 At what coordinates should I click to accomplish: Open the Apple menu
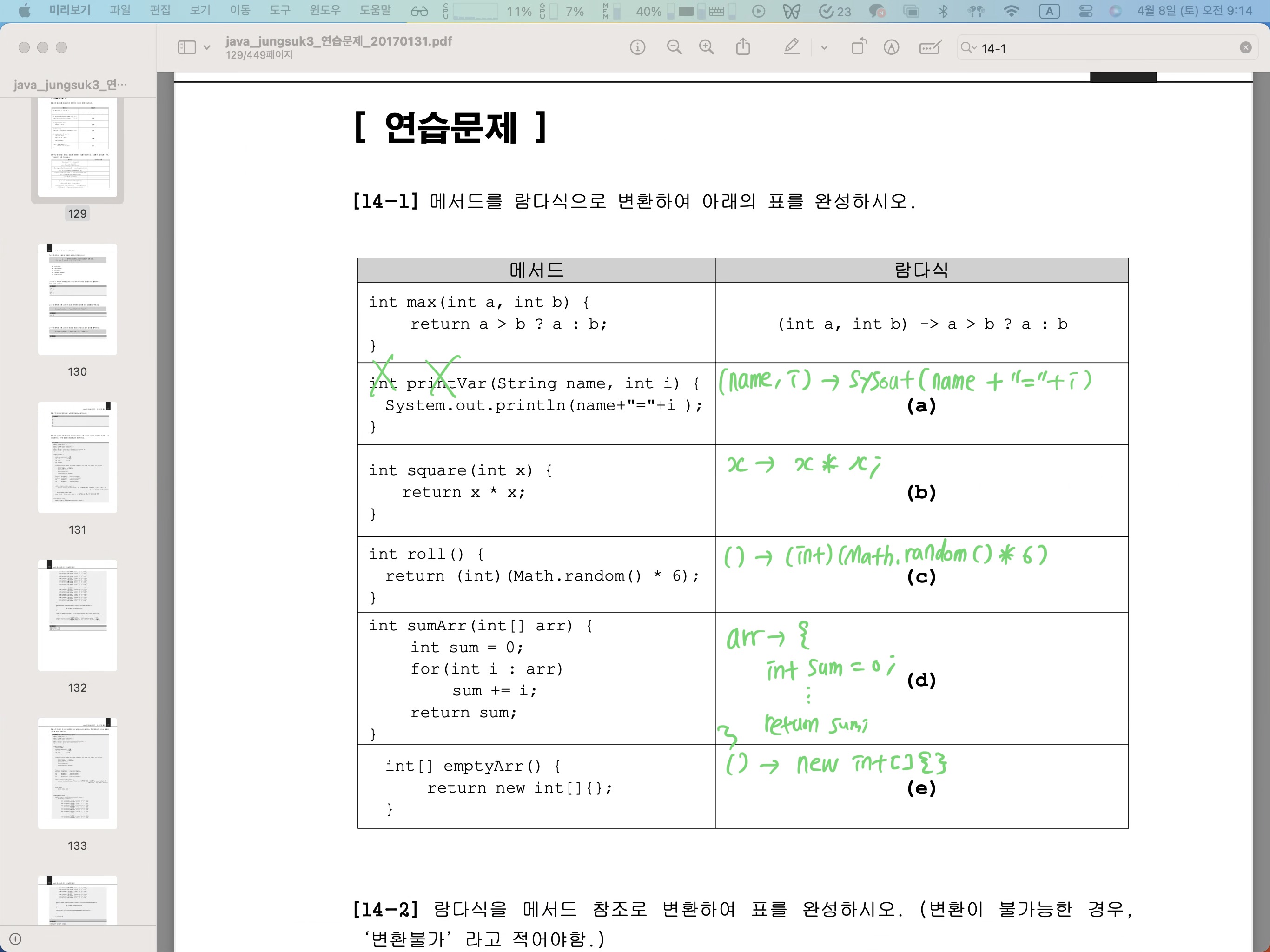click(x=24, y=11)
